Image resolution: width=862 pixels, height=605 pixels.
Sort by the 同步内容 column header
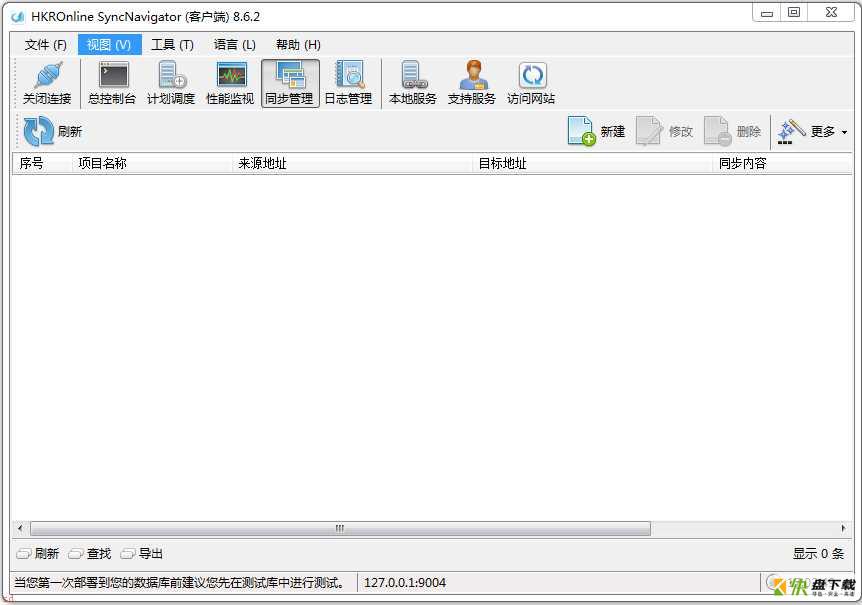tap(782, 164)
